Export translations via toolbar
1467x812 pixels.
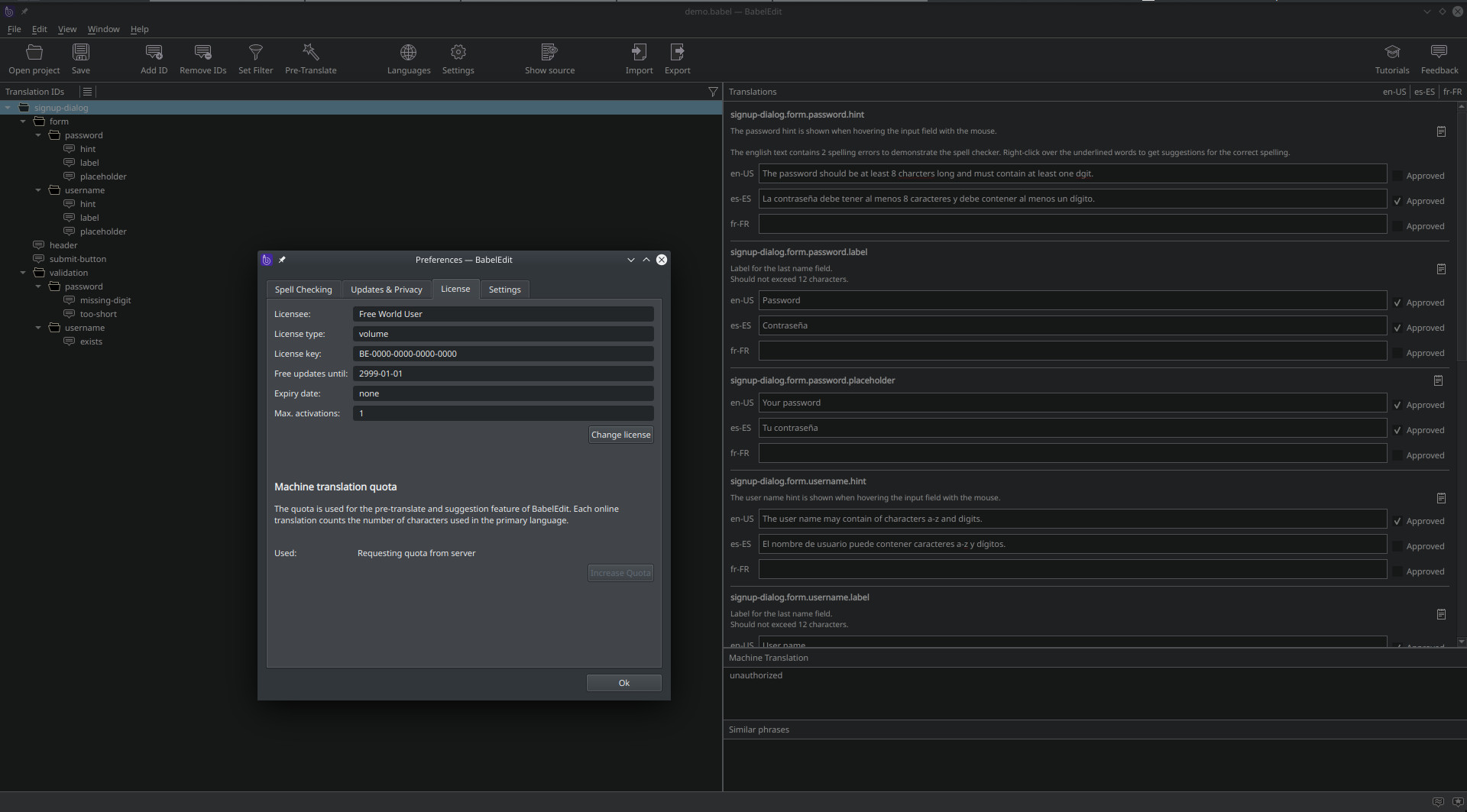tap(677, 60)
